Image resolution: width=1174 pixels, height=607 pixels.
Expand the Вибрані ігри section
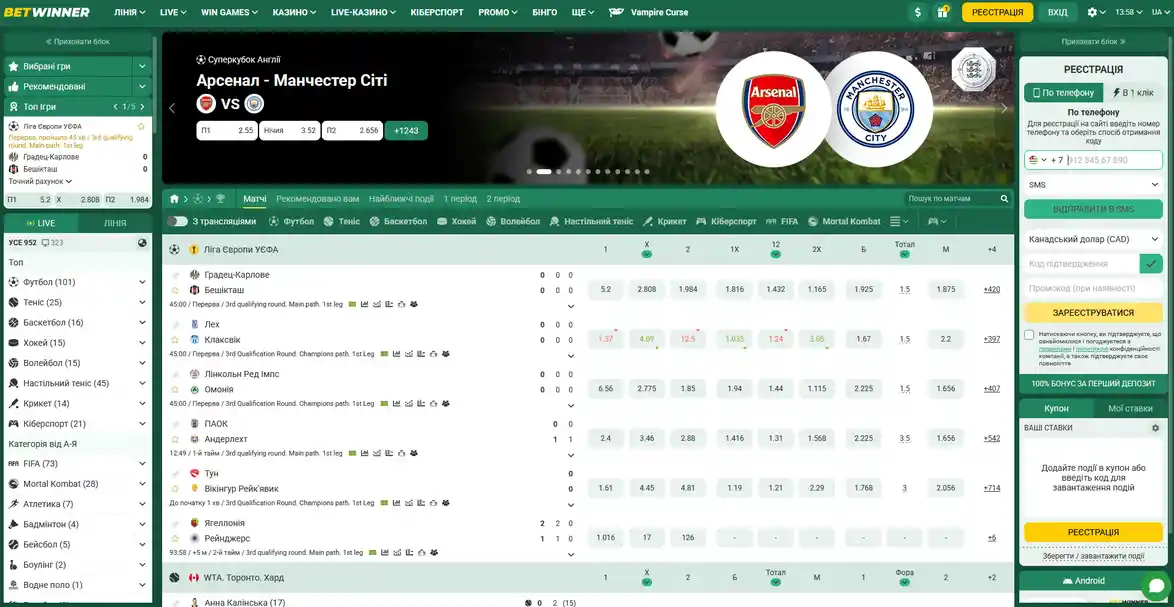click(142, 66)
